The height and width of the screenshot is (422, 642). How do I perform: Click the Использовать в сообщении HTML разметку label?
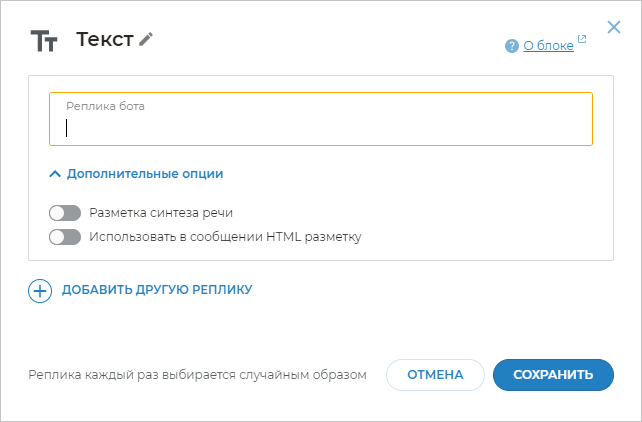coord(225,237)
